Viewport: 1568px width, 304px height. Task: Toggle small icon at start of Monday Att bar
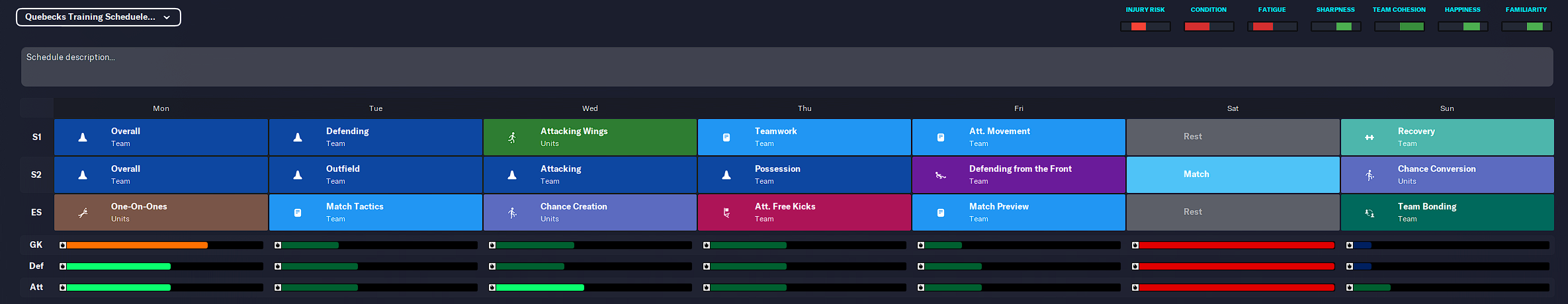63,287
